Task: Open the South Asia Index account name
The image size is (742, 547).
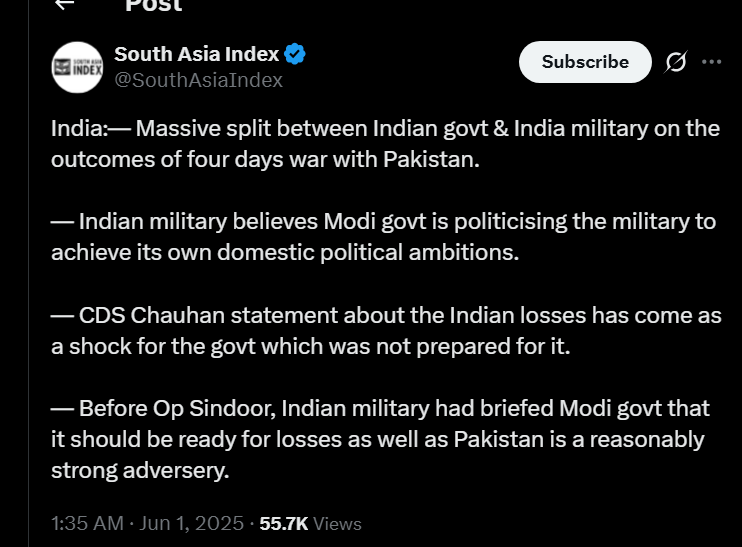Action: [x=196, y=54]
